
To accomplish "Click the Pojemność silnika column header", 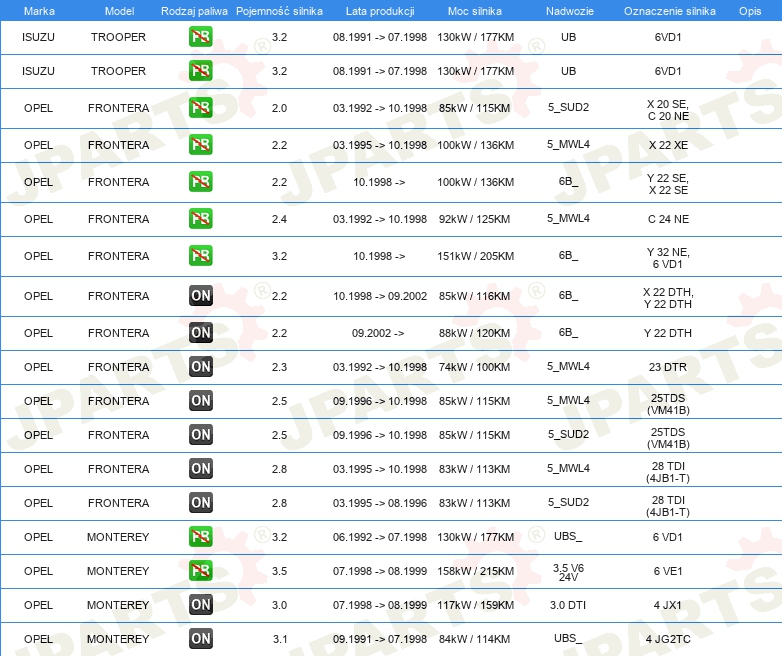I will [279, 11].
